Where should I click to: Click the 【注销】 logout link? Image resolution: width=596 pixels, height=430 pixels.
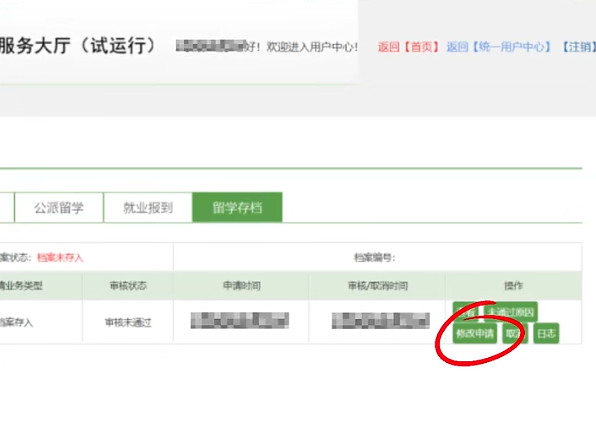(x=578, y=47)
